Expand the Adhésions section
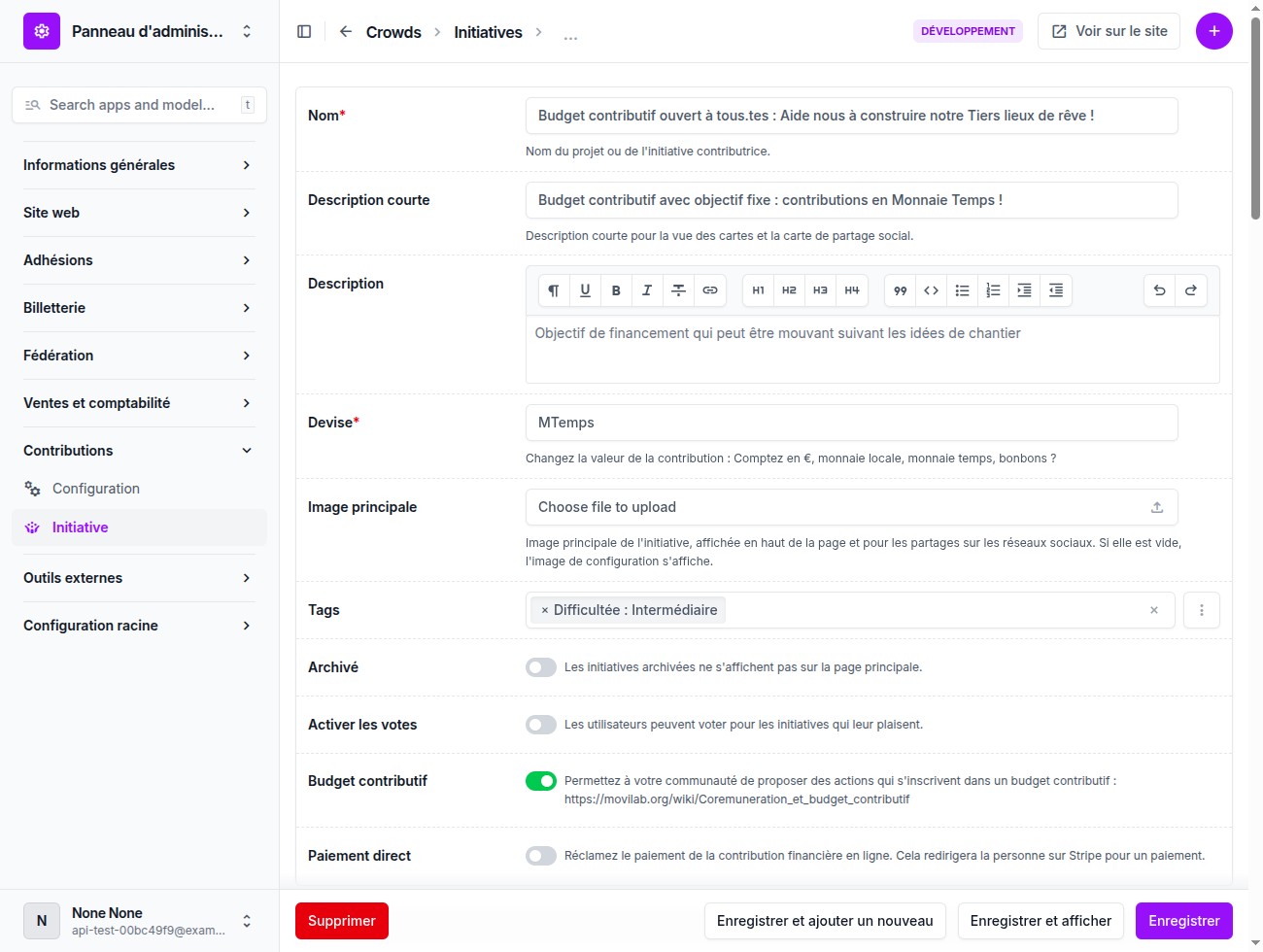1263x952 pixels. 139,260
